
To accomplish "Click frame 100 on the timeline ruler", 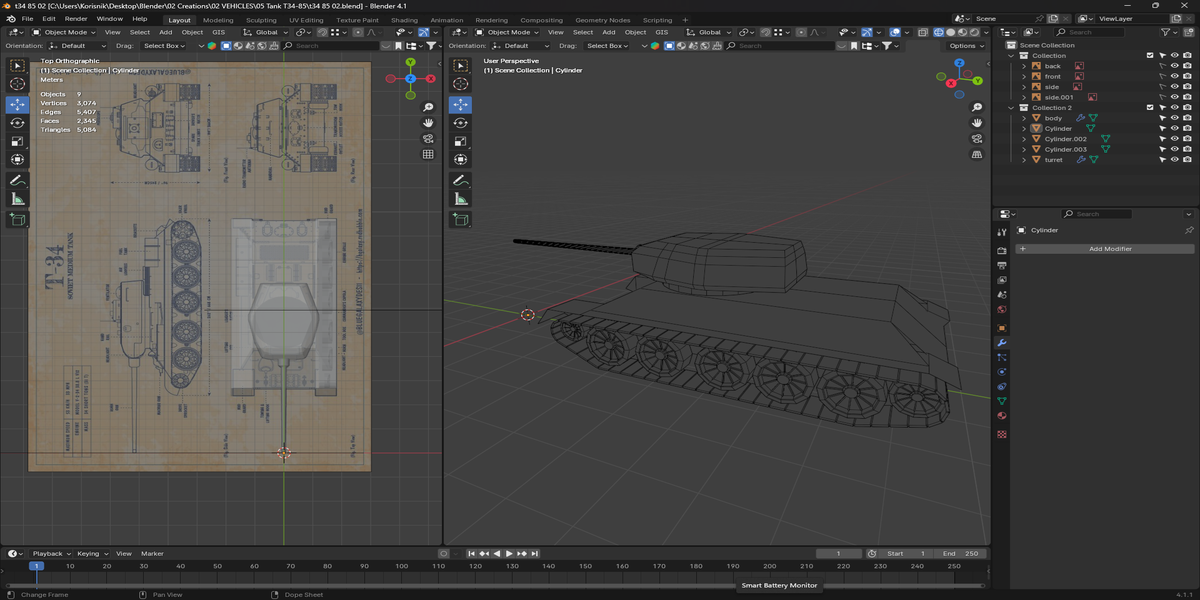I will pos(401,566).
